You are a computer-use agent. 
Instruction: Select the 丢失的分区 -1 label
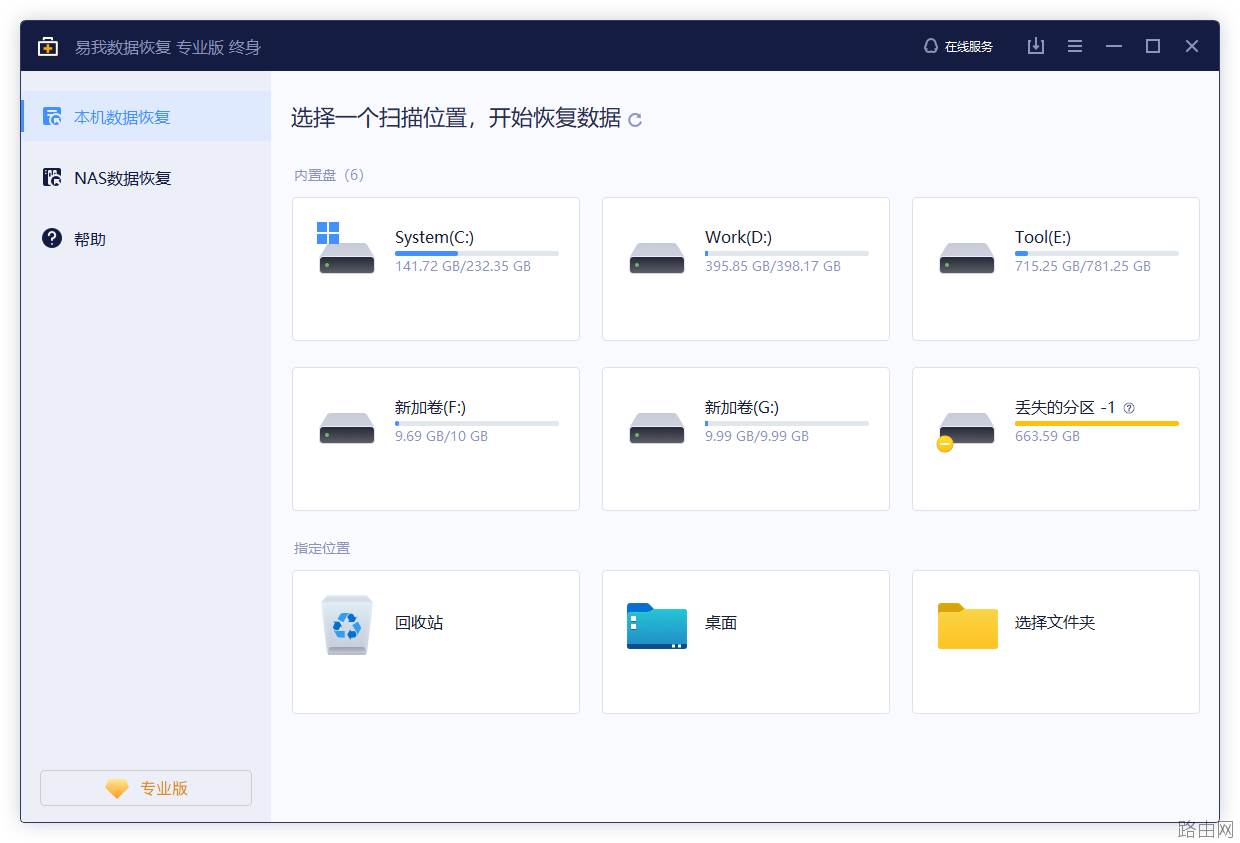click(x=1065, y=407)
